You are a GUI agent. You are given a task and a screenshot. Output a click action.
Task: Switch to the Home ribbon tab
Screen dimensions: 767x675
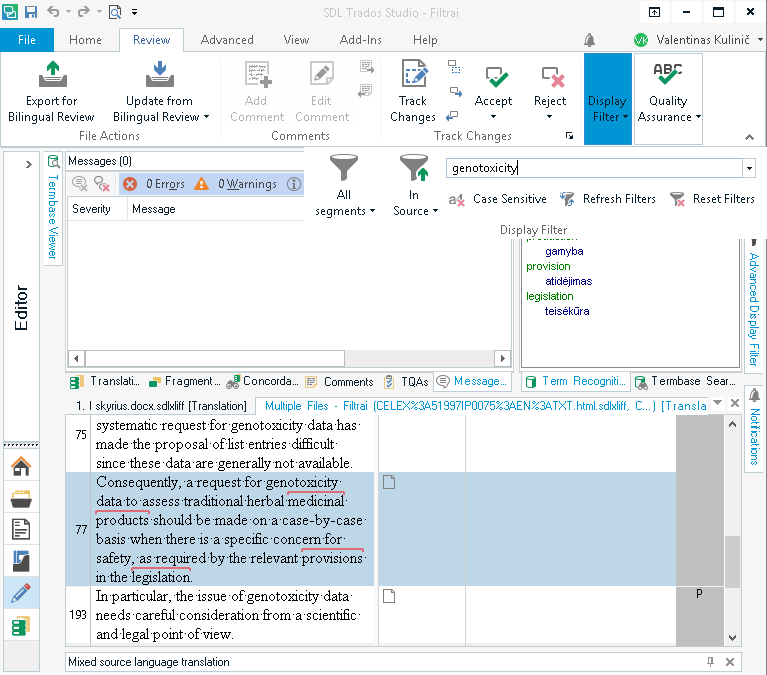click(x=85, y=40)
